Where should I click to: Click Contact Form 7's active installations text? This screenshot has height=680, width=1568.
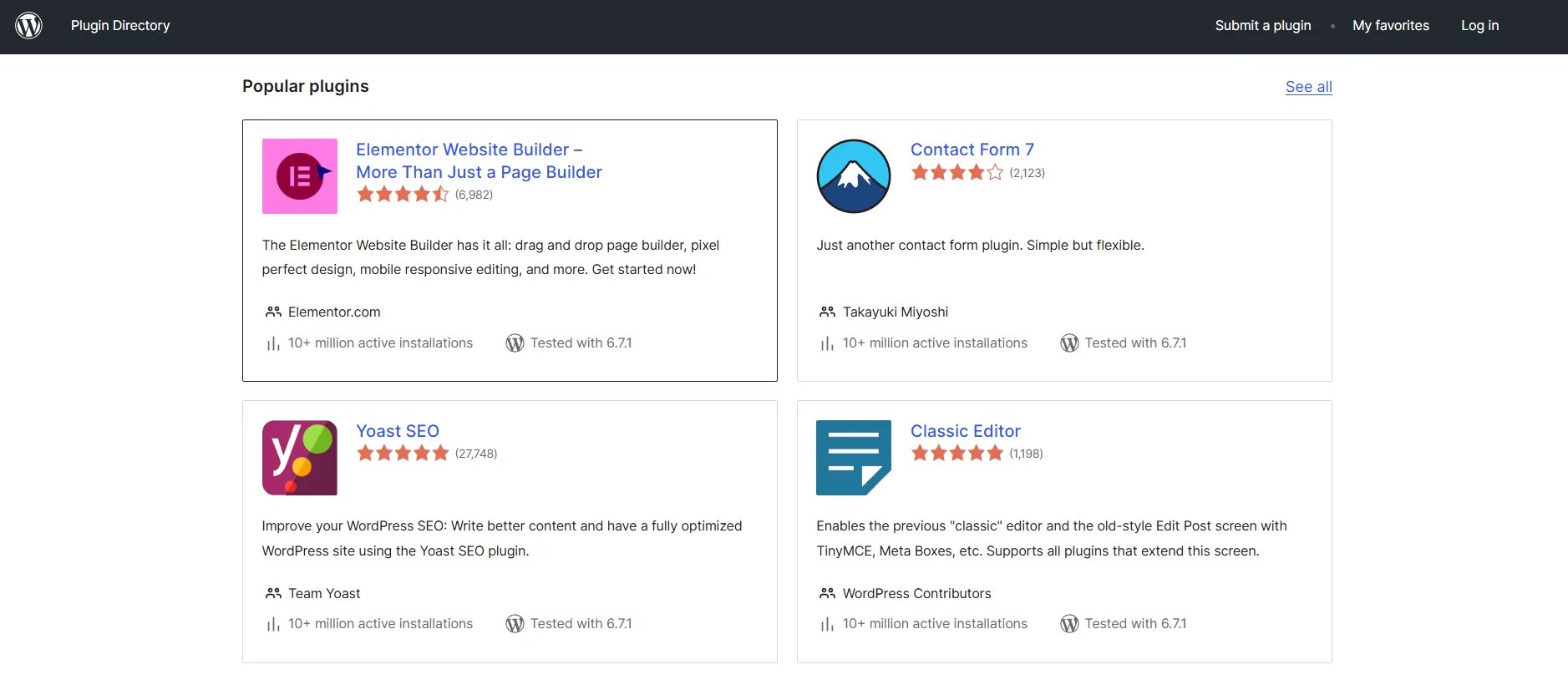pos(935,343)
